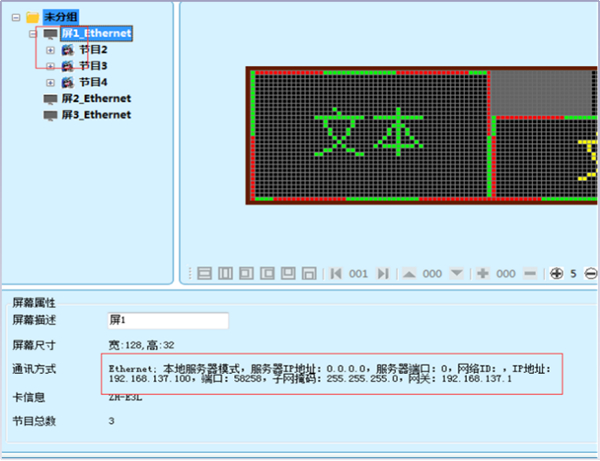Image resolution: width=600 pixels, height=461 pixels.
Task: Expand the 节目4 program node
Action: (x=50, y=81)
